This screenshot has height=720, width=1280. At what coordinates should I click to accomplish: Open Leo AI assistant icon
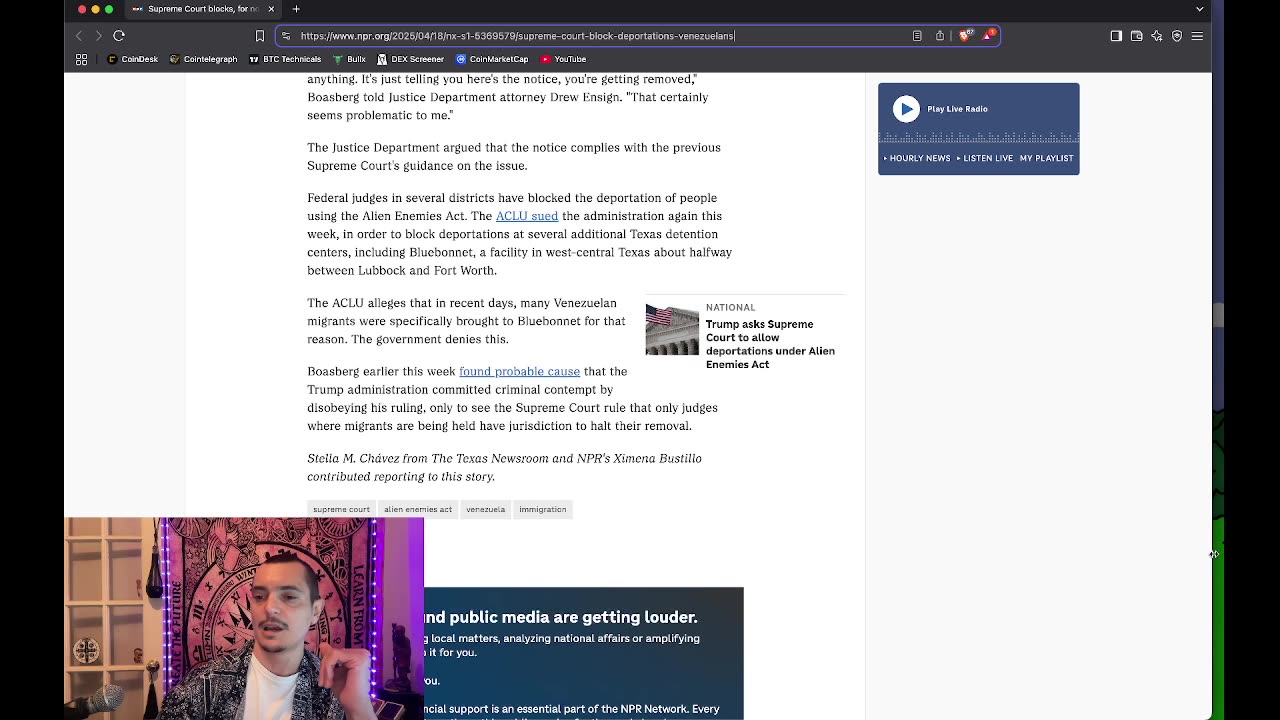tap(1157, 36)
